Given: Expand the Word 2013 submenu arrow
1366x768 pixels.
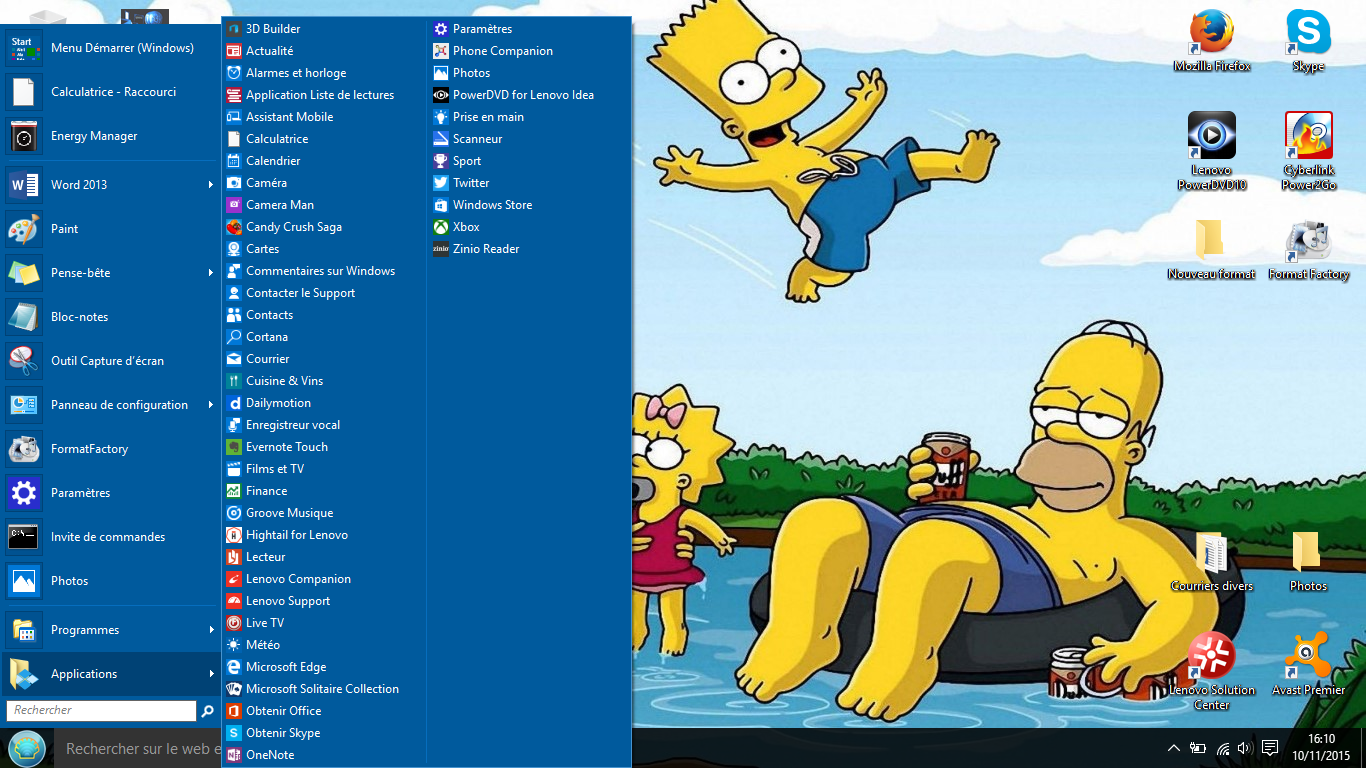Looking at the screenshot, I should click(211, 185).
